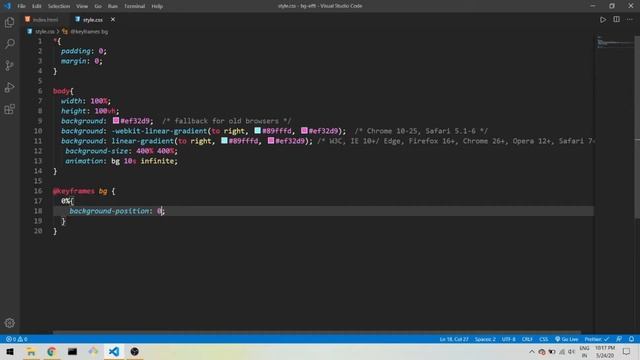640x360 pixels.
Task: Click Spaces: 2 indentation setting
Action: [x=485, y=339]
